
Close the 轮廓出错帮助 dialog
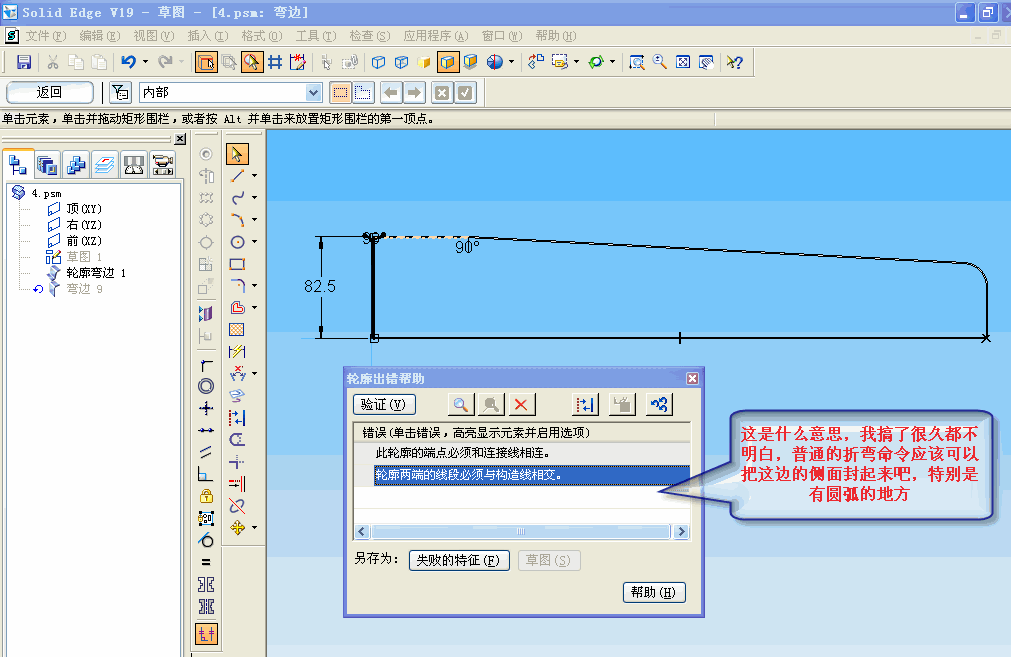click(x=692, y=378)
